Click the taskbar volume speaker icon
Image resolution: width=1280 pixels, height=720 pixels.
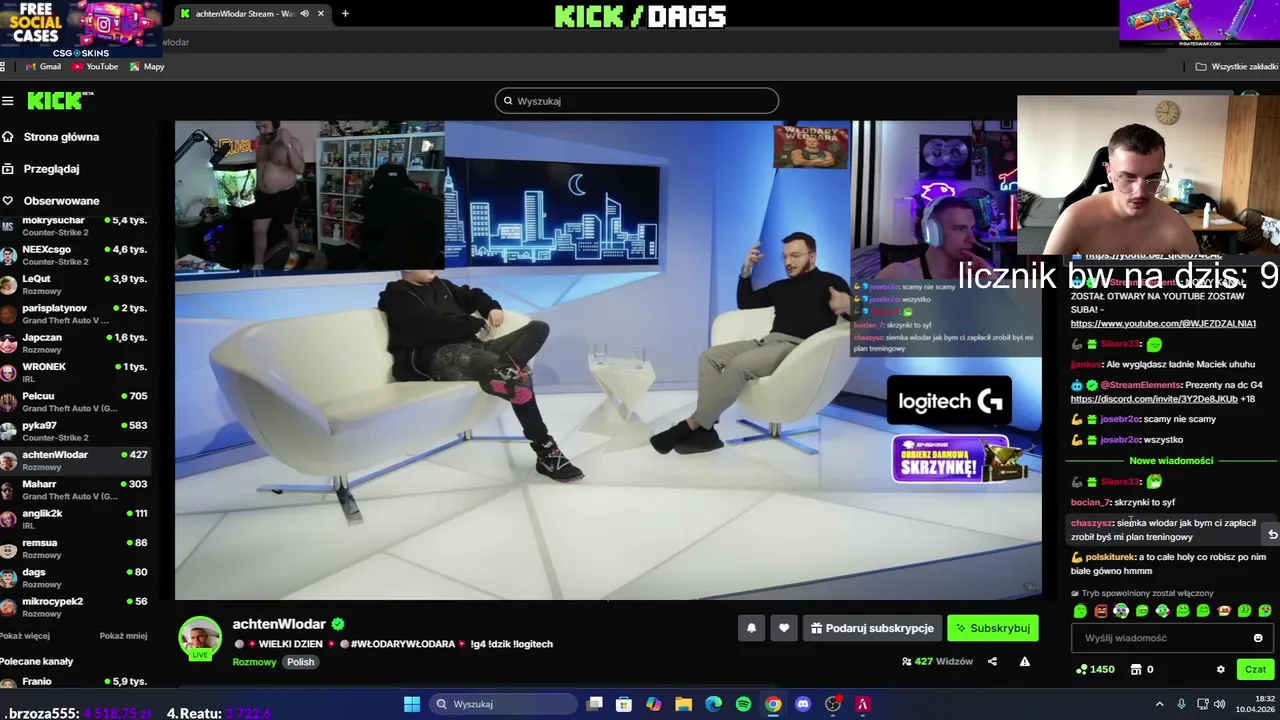click(x=1219, y=704)
